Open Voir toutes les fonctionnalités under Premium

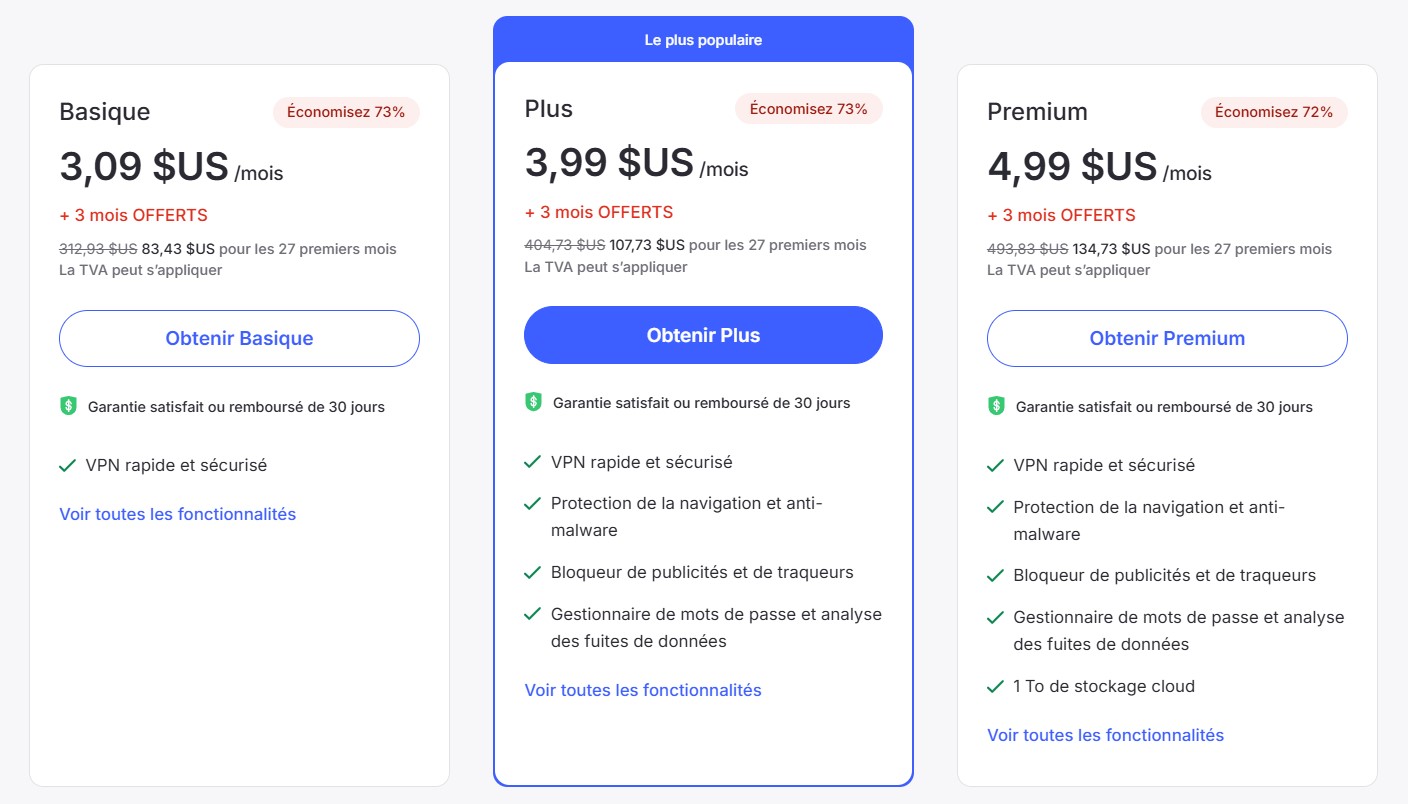[1105, 735]
